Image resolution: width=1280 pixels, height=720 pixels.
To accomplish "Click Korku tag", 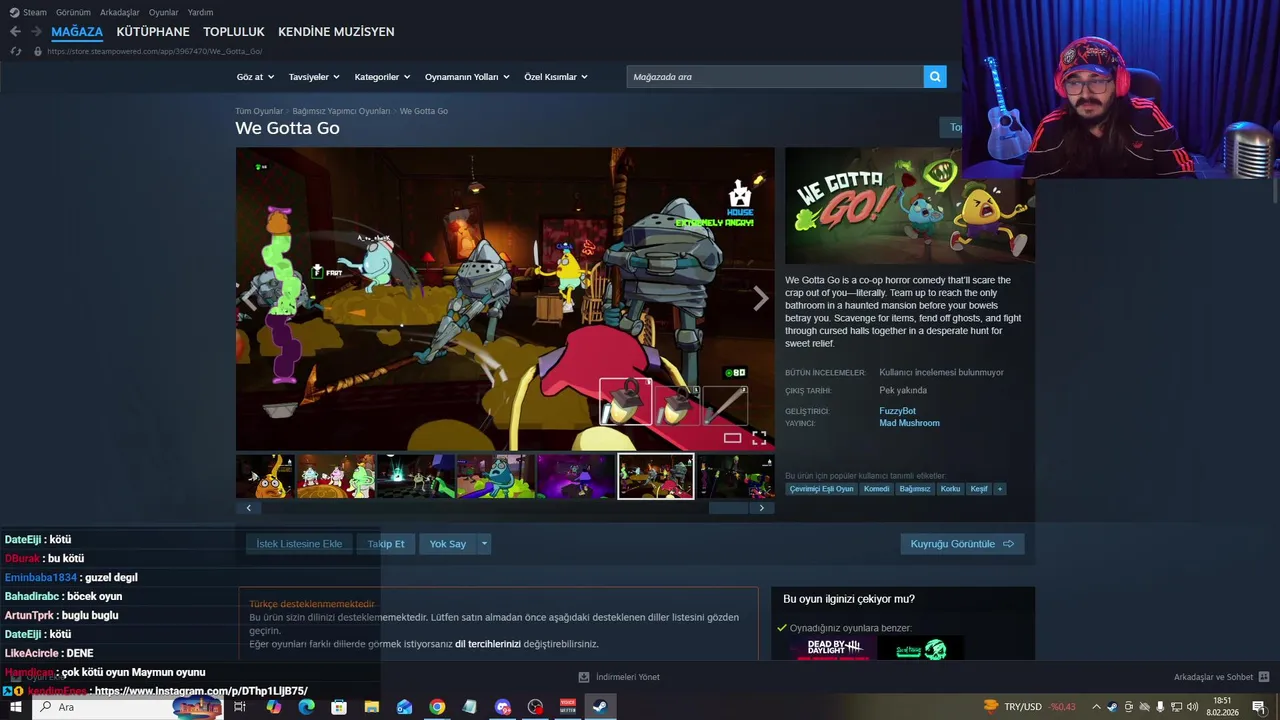I will tap(950, 489).
